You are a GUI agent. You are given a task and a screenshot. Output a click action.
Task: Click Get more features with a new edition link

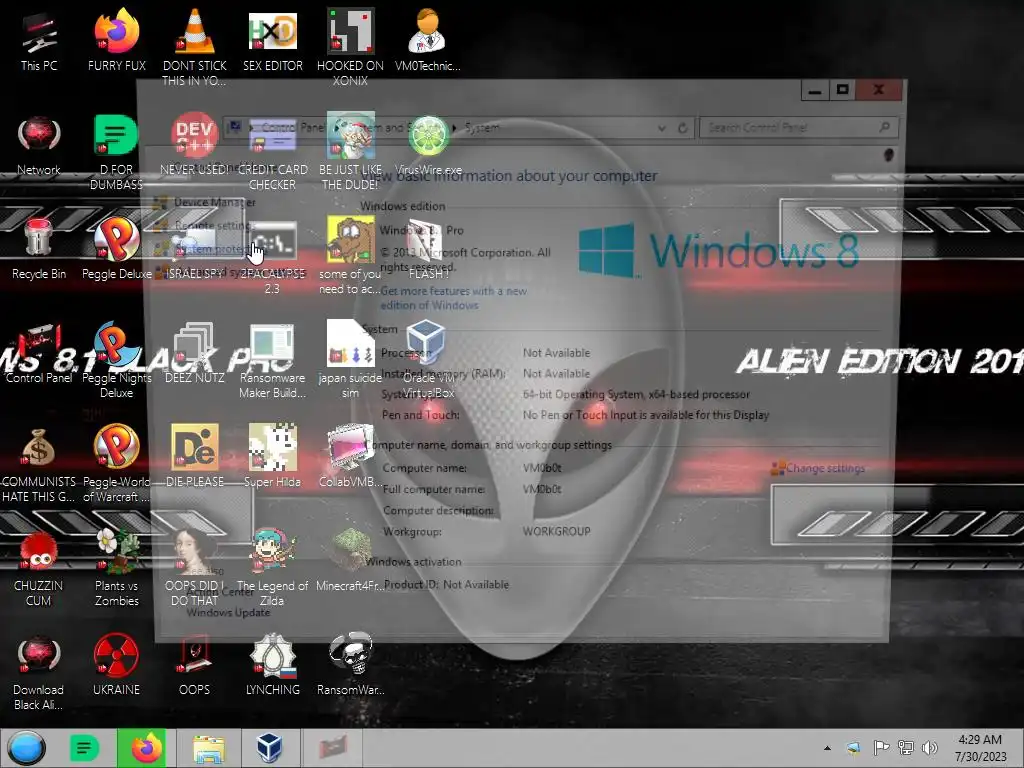click(454, 298)
